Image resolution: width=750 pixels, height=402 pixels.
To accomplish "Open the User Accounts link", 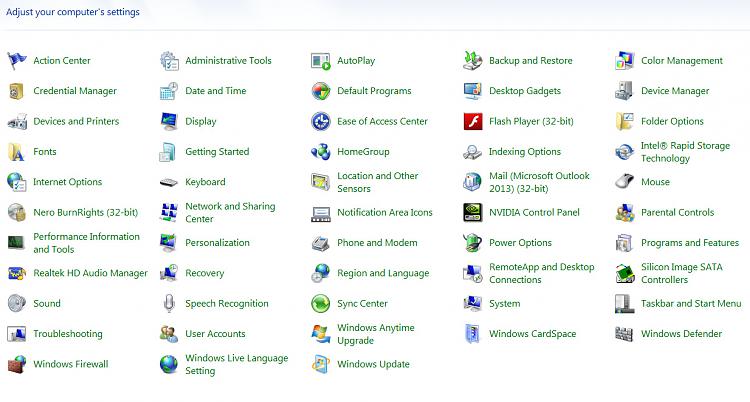I will click(215, 334).
